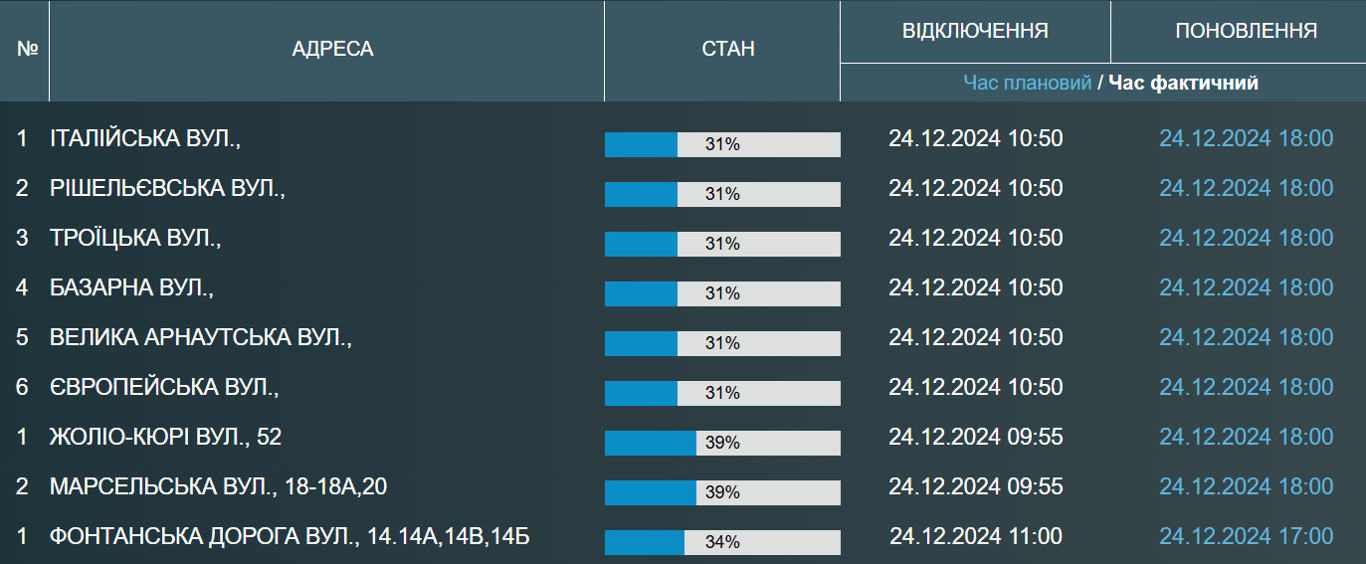Click the ЄВРОПЕЙСЬКА ВУЛ. progress bar
The height and width of the screenshot is (564, 1366).
[x=722, y=393]
